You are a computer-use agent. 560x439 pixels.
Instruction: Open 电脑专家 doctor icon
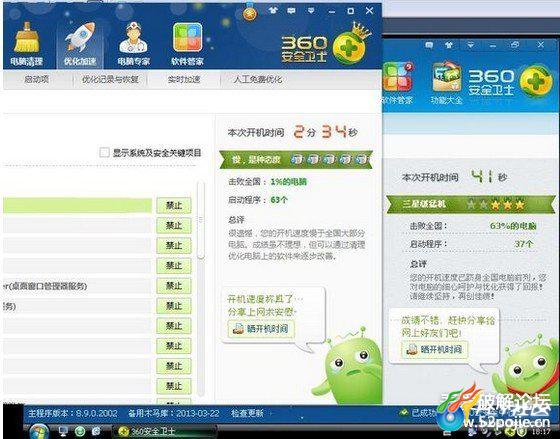click(133, 38)
